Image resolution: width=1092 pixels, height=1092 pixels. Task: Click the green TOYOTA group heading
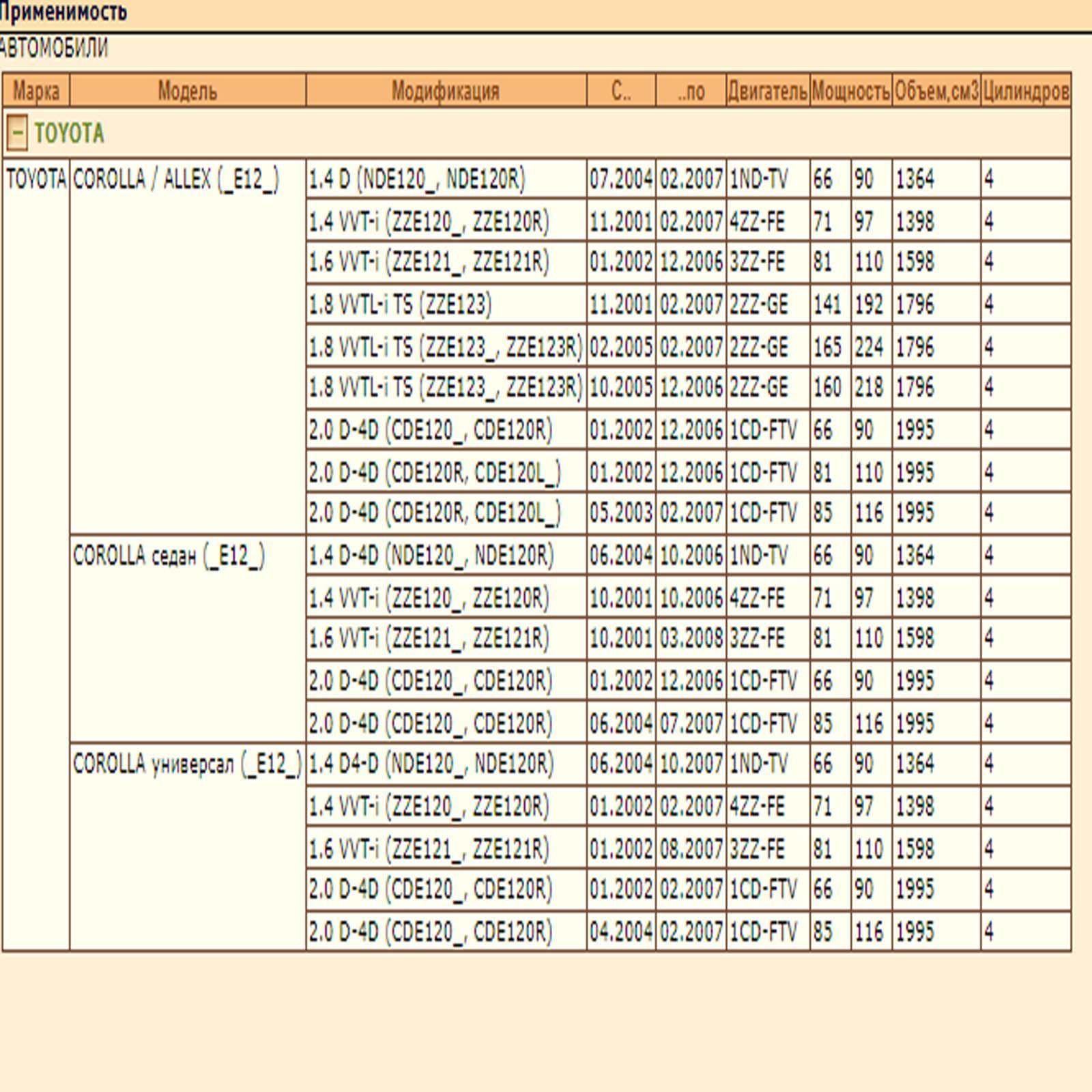pyautogui.click(x=69, y=133)
